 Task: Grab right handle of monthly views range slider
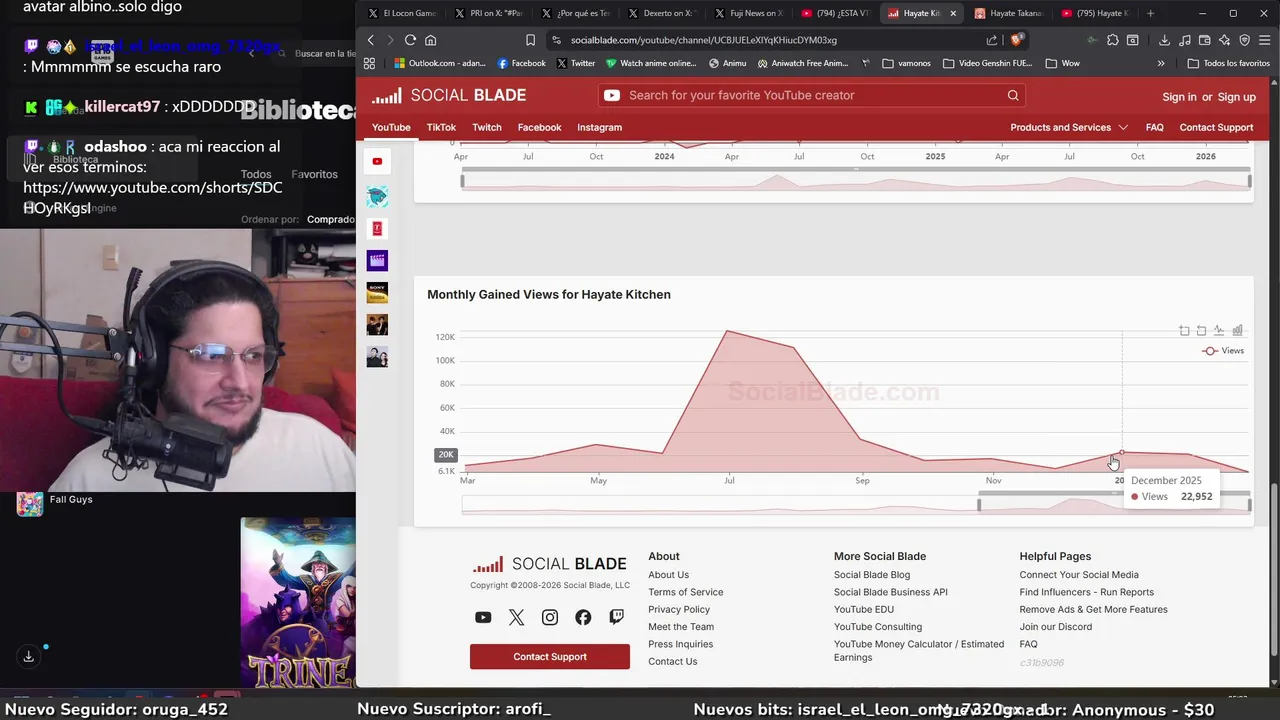point(1250,505)
